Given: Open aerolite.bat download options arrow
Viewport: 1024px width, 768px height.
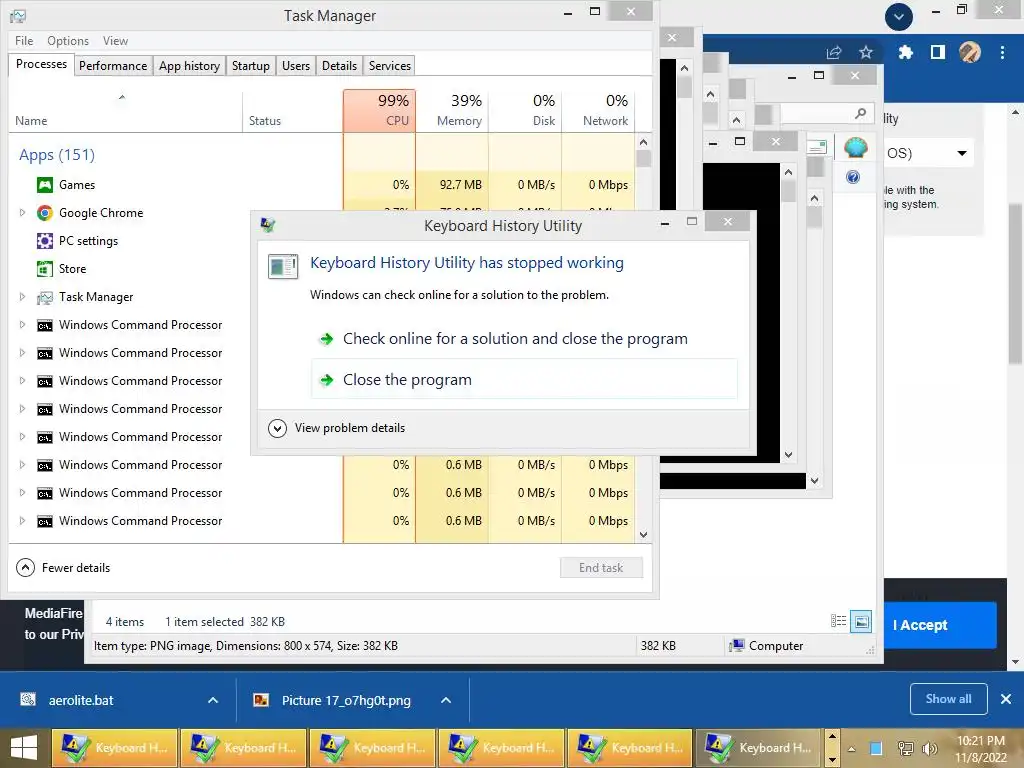Looking at the screenshot, I should (x=213, y=700).
